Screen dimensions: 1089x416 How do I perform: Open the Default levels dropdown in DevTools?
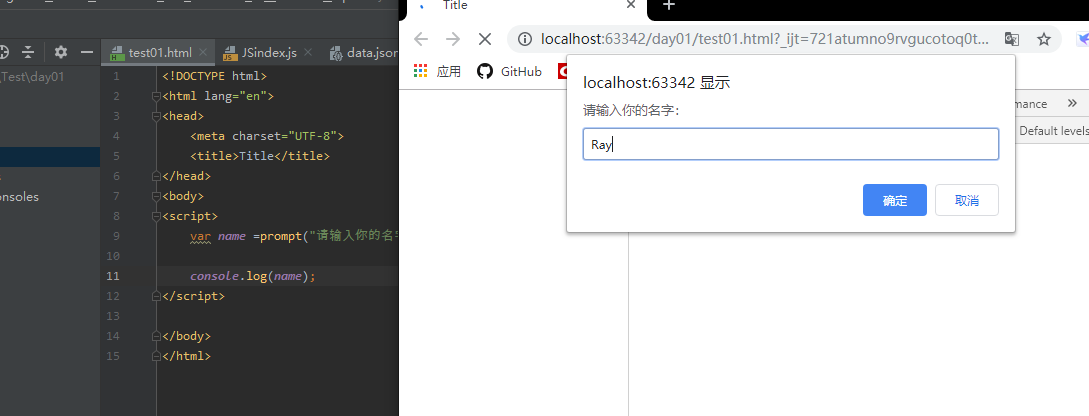click(1054, 131)
